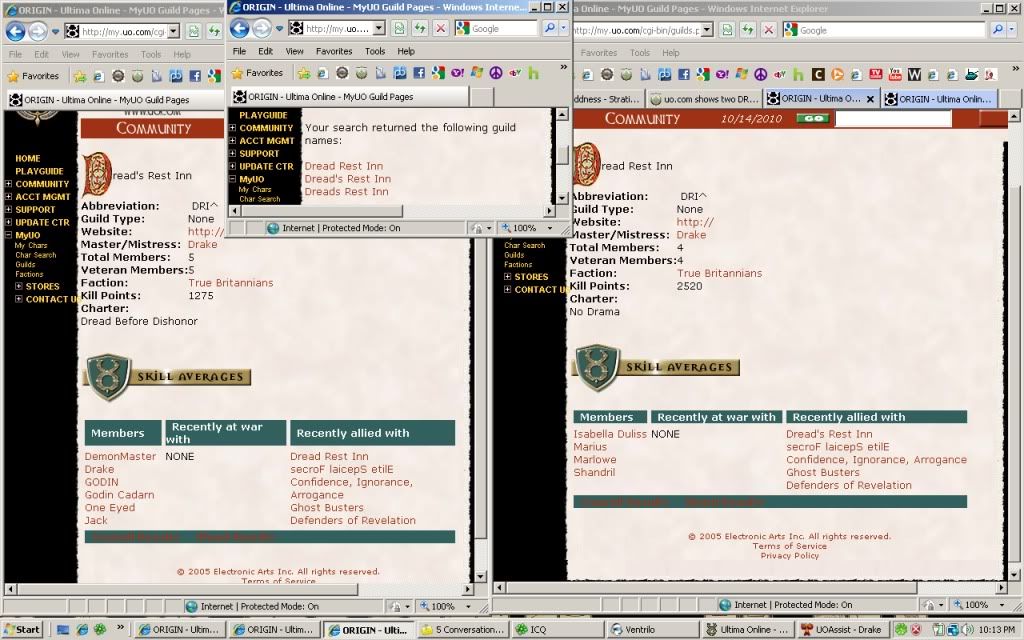Open search provider dropdown in right window
Screen dimensions: 1024x640
pos(1012,30)
